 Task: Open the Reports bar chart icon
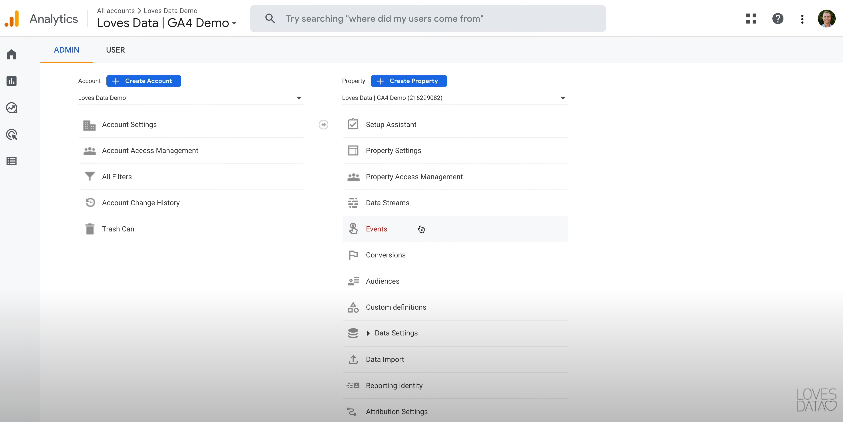[11, 81]
